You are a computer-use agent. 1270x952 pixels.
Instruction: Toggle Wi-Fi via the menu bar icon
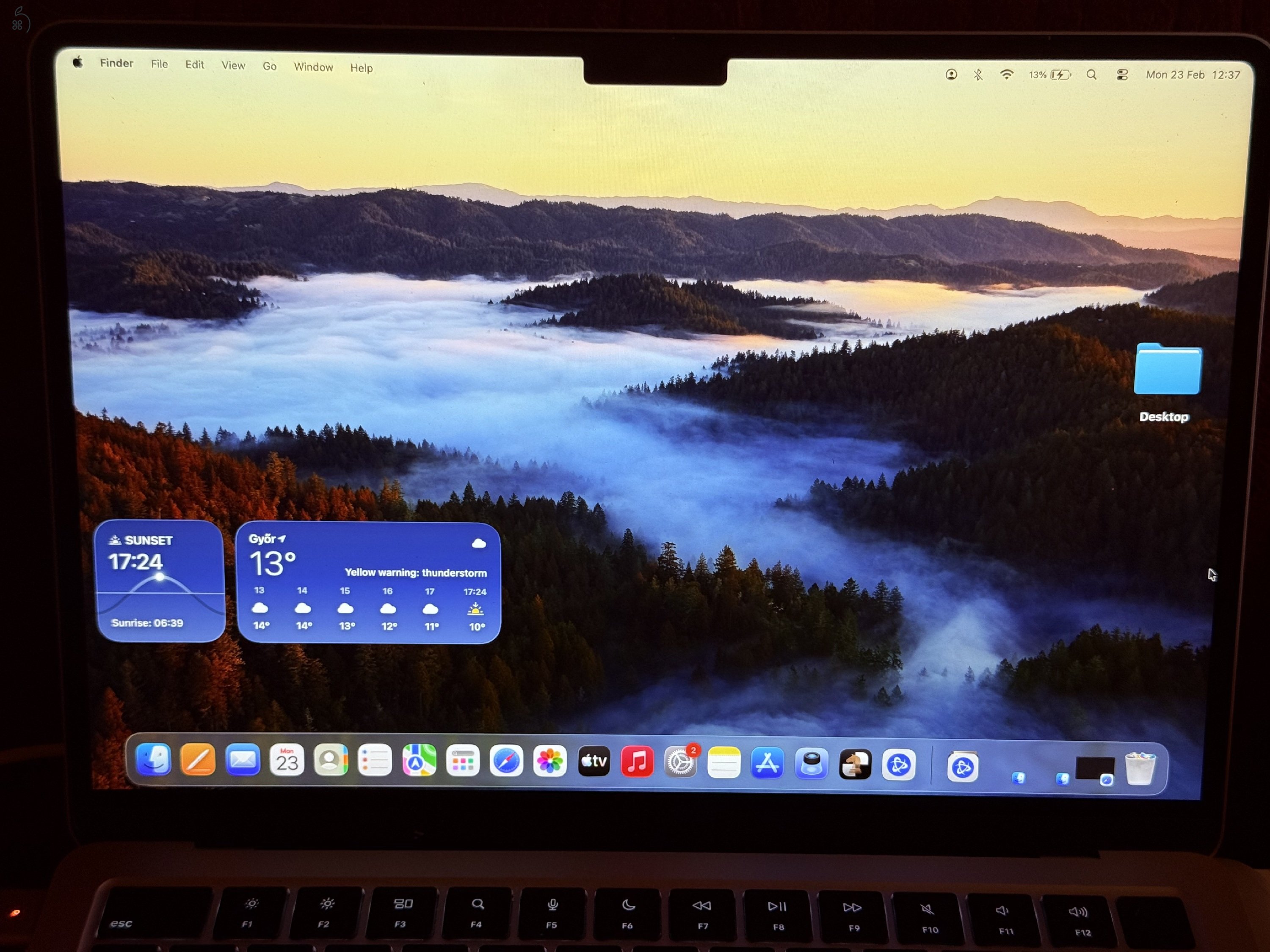tap(1008, 74)
